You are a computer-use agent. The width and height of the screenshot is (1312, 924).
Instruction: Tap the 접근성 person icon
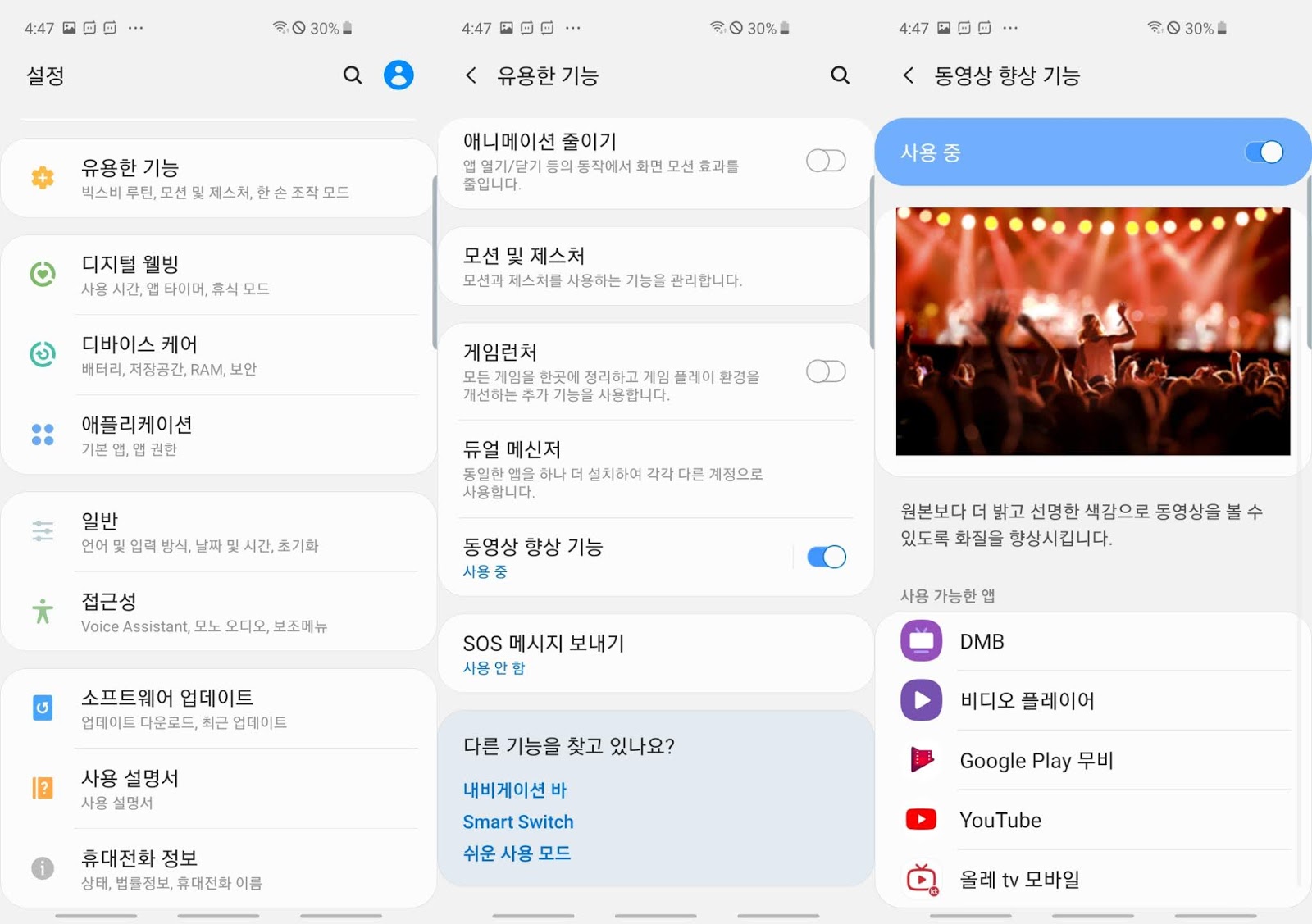[43, 611]
